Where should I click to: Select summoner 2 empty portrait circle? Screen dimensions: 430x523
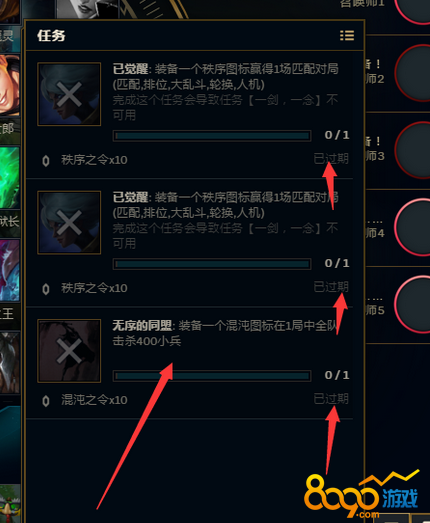tap(413, 73)
